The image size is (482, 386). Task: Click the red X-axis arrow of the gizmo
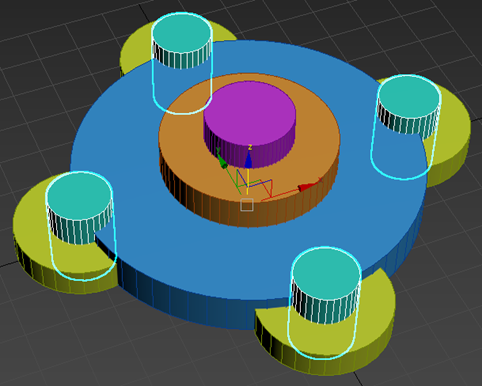(306, 187)
